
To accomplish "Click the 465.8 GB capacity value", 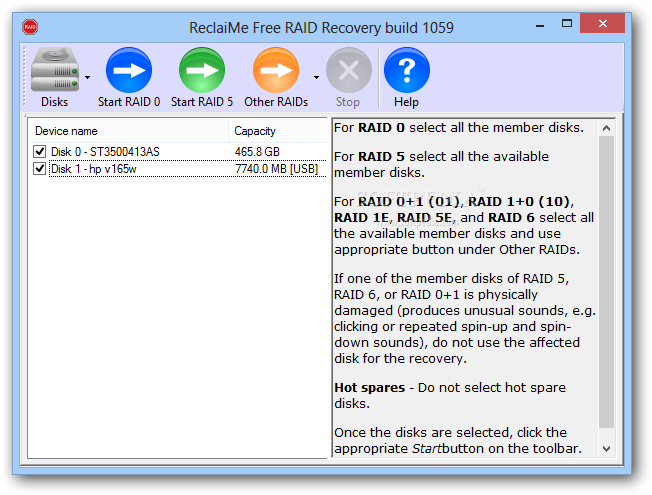I will (257, 152).
